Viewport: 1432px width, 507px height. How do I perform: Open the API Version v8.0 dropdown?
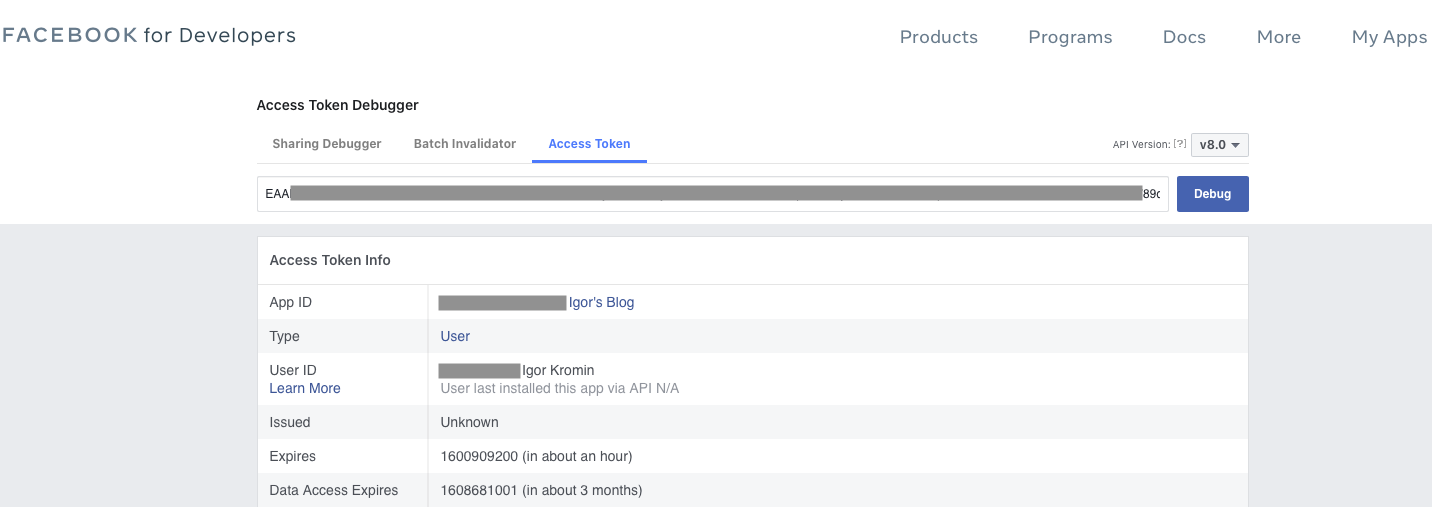tap(1219, 144)
